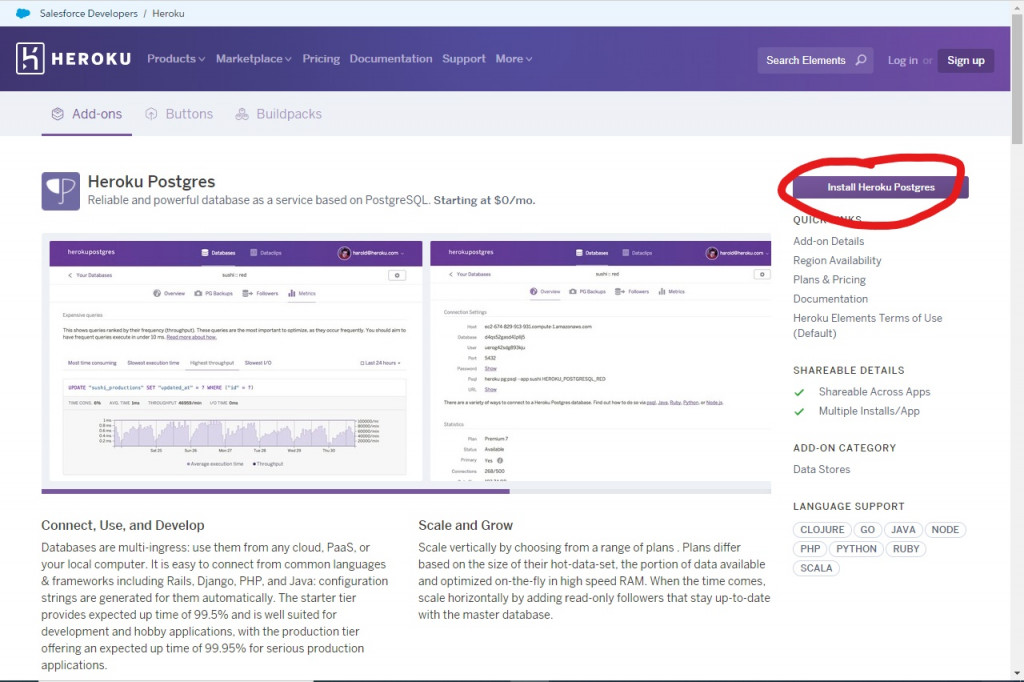Switch to the Buildpacks tab
This screenshot has width=1024, height=682.
(279, 114)
